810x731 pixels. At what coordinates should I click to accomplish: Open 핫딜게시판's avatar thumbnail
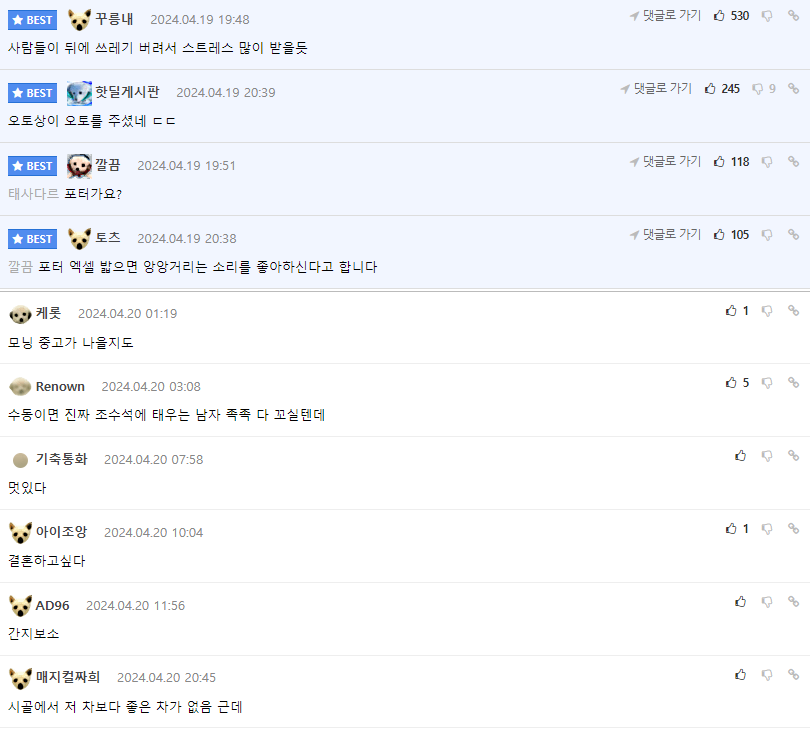tap(80, 93)
